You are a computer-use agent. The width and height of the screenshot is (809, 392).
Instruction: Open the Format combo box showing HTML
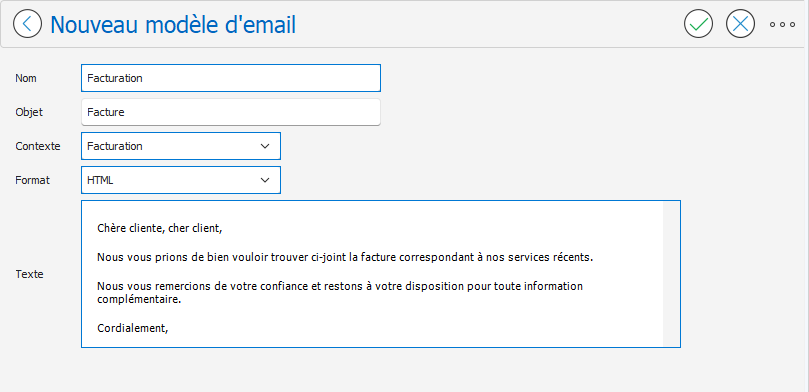point(181,180)
